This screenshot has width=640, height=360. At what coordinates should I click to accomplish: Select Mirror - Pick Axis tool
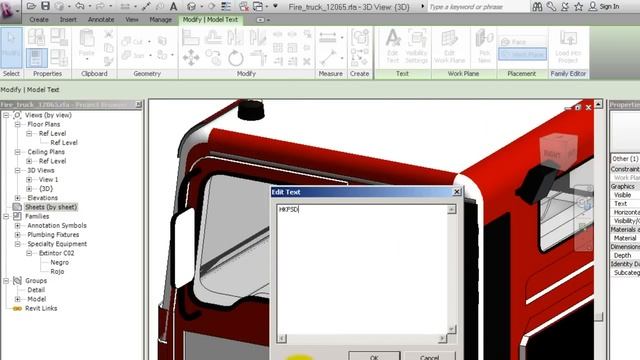click(x=236, y=38)
